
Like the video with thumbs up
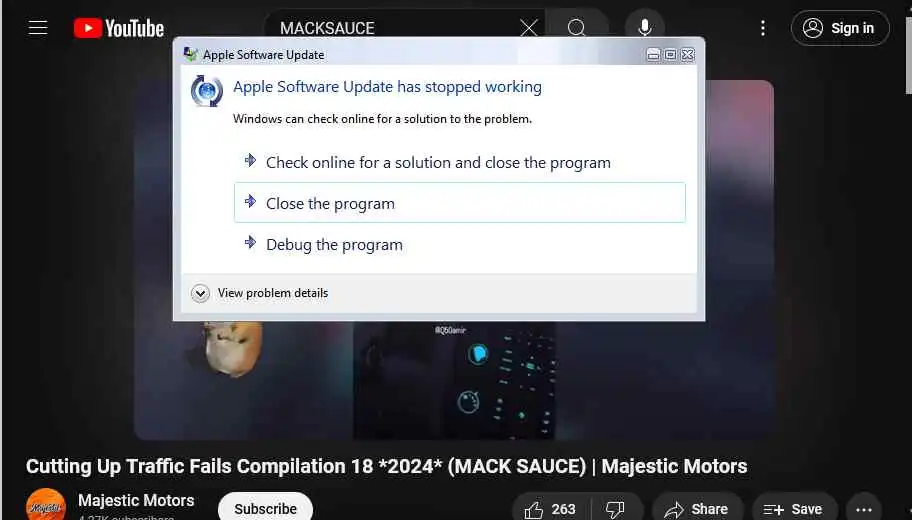pyautogui.click(x=550, y=509)
